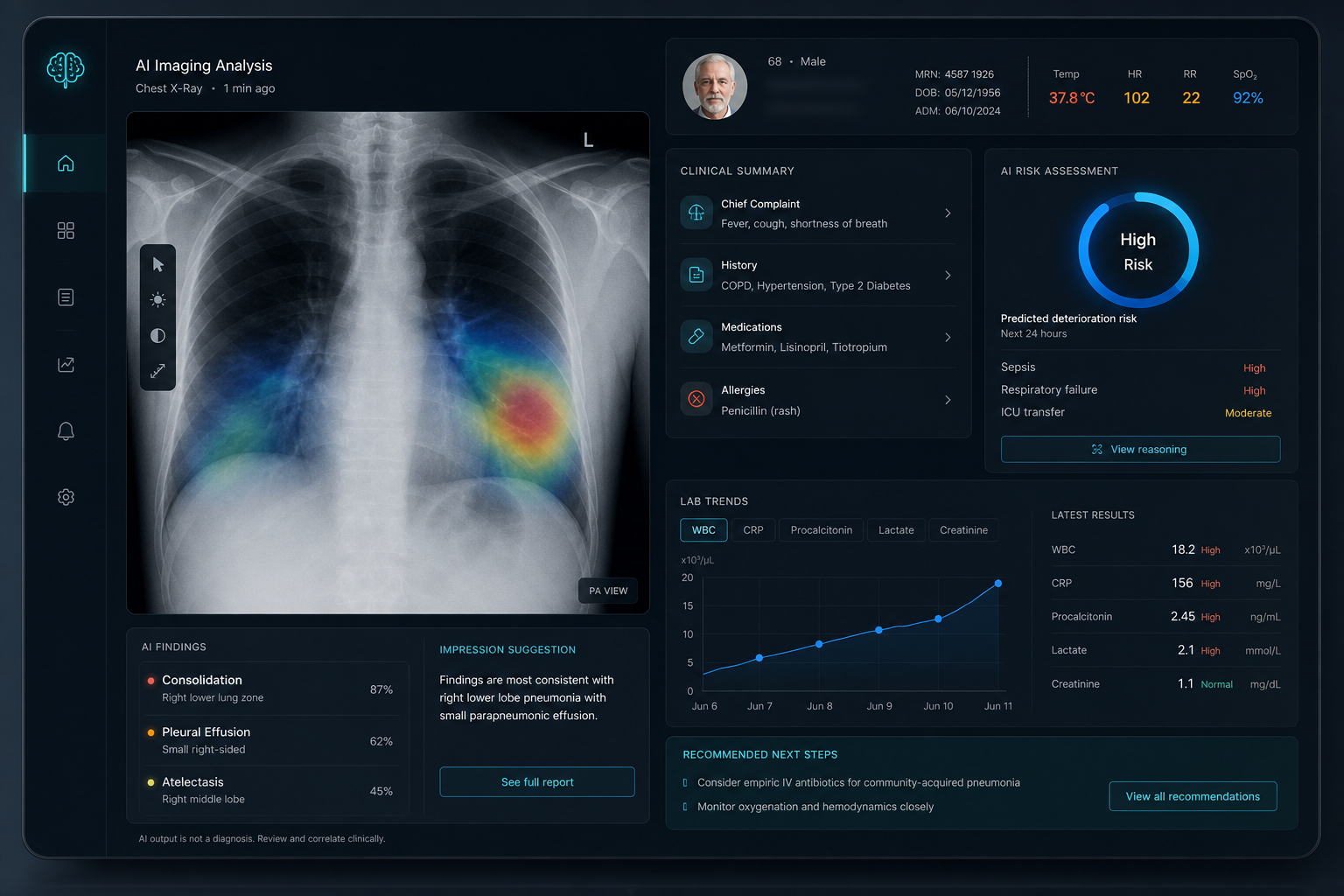
Task: Expand the Chief Complaint row chevron
Action: point(948,213)
